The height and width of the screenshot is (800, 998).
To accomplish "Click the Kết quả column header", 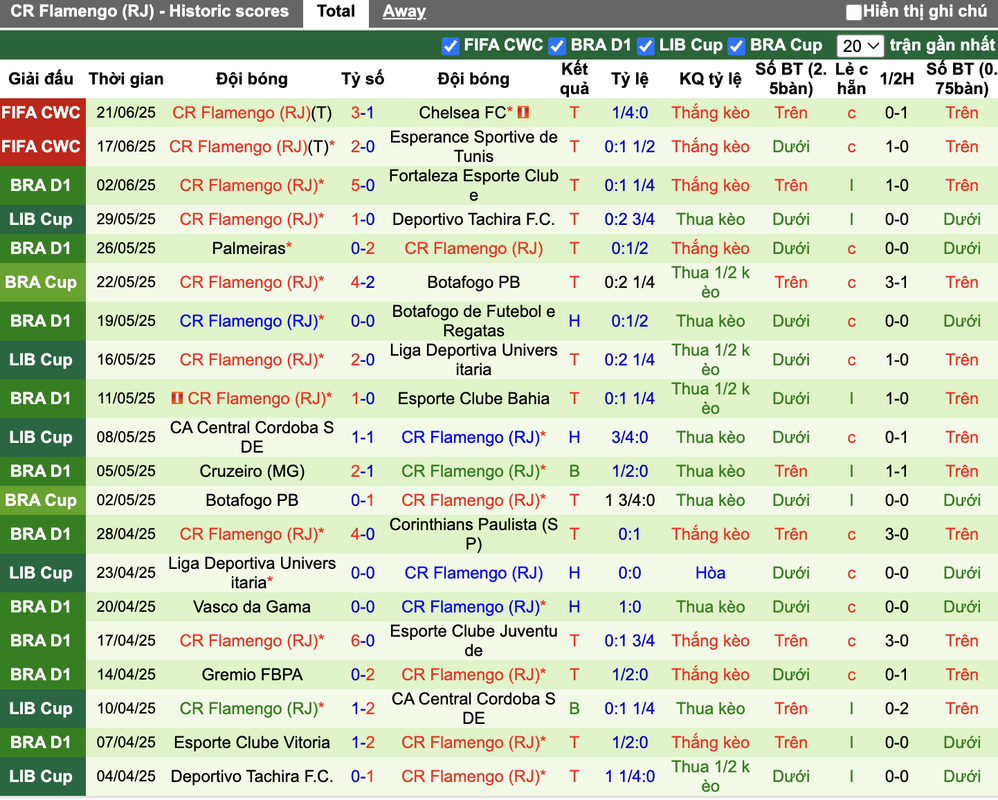I will pos(574,79).
